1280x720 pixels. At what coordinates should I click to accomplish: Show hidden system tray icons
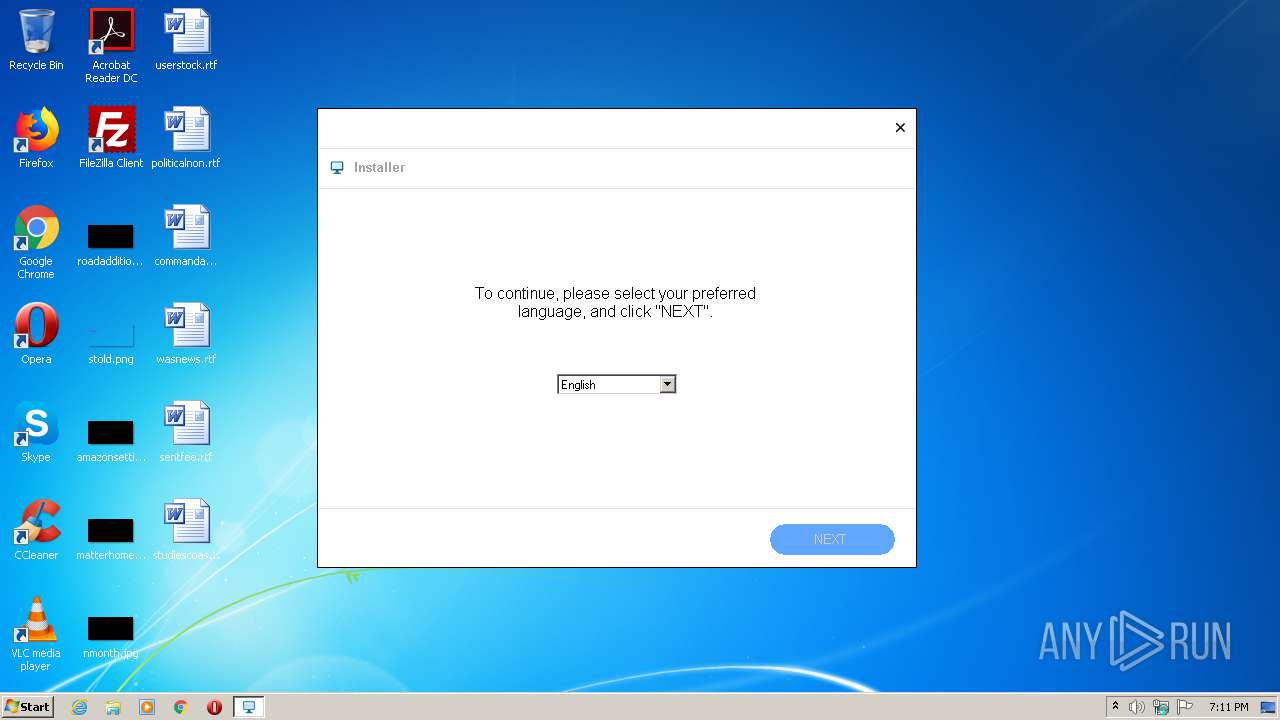tap(1115, 706)
